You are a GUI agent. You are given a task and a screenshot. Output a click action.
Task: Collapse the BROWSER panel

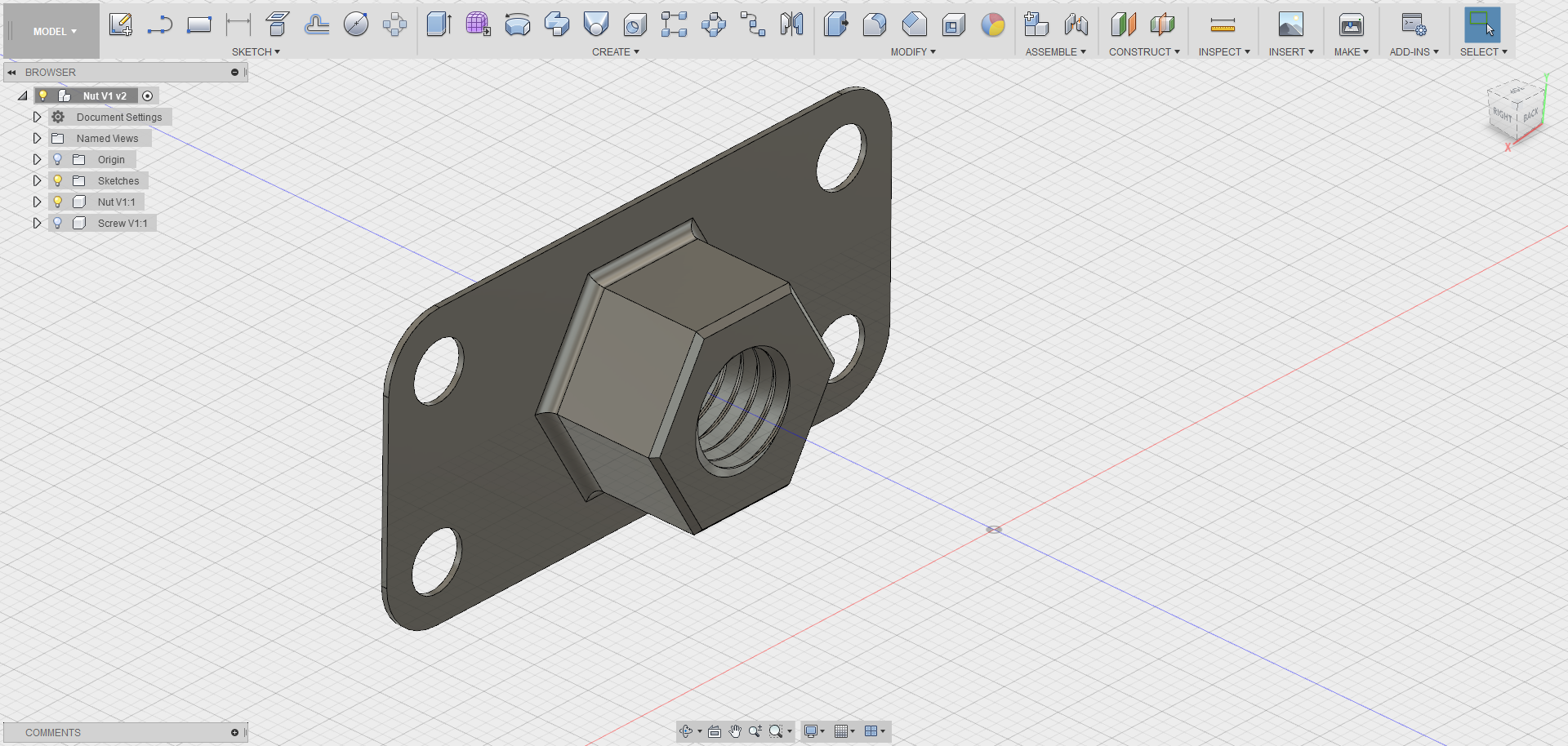tap(11, 72)
